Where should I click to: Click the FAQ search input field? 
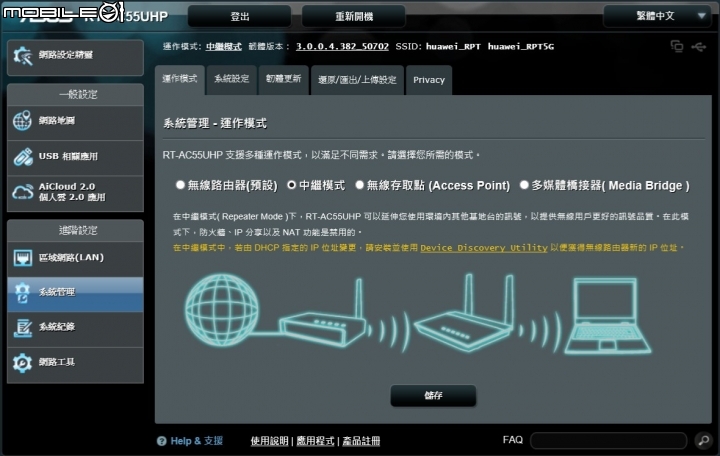pyautogui.click(x=608, y=440)
